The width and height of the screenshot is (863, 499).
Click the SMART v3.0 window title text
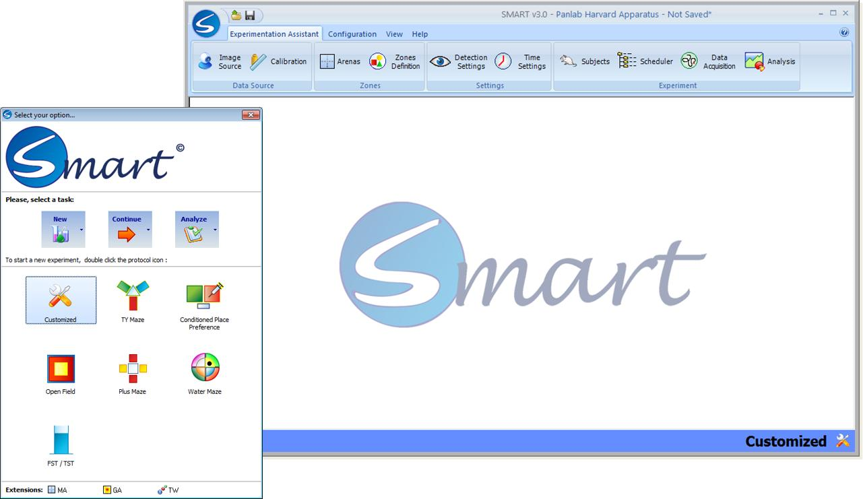(606, 14)
